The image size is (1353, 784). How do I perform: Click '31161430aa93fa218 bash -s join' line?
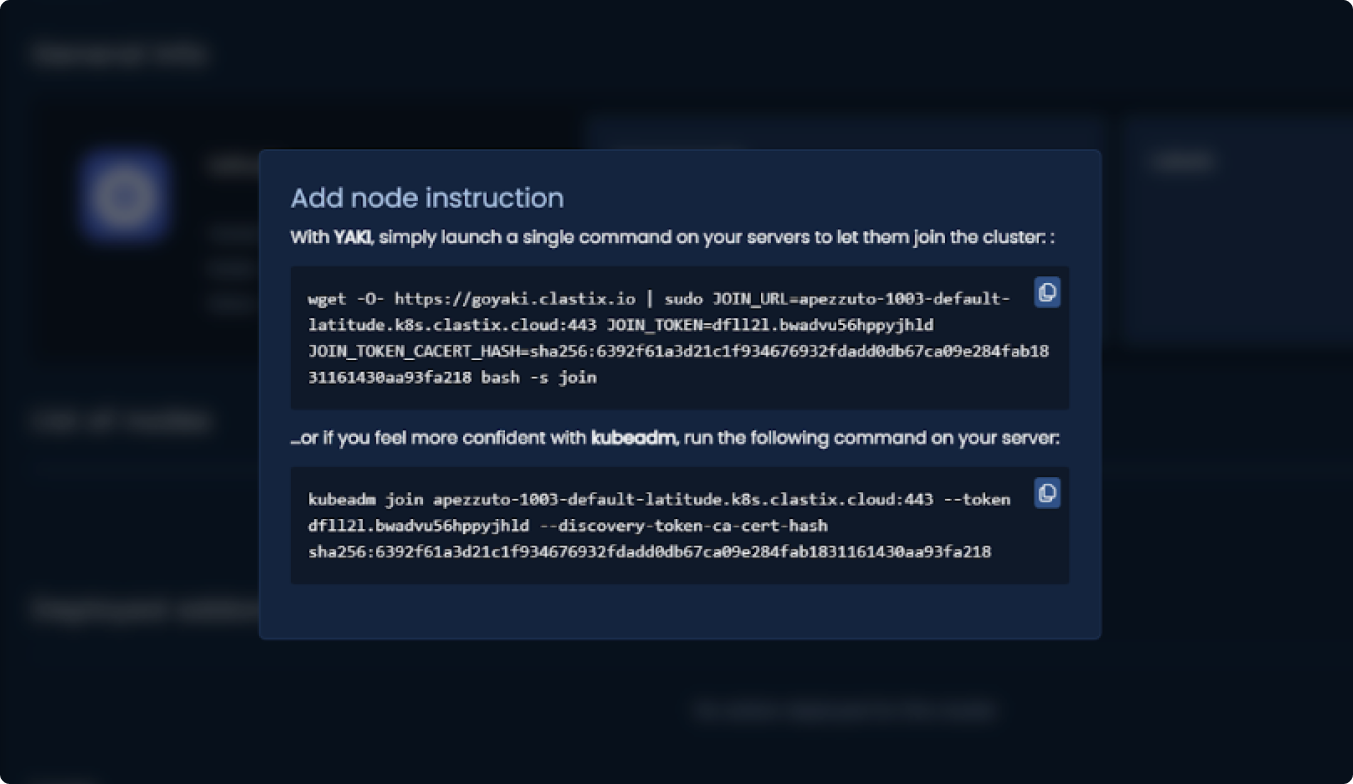click(x=452, y=377)
